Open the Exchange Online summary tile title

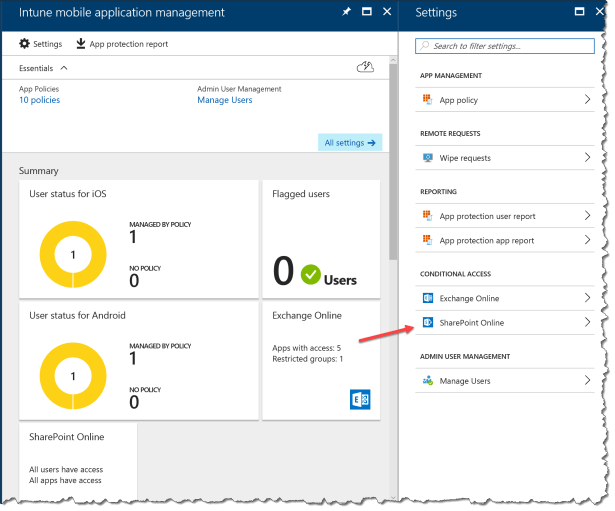click(x=307, y=315)
